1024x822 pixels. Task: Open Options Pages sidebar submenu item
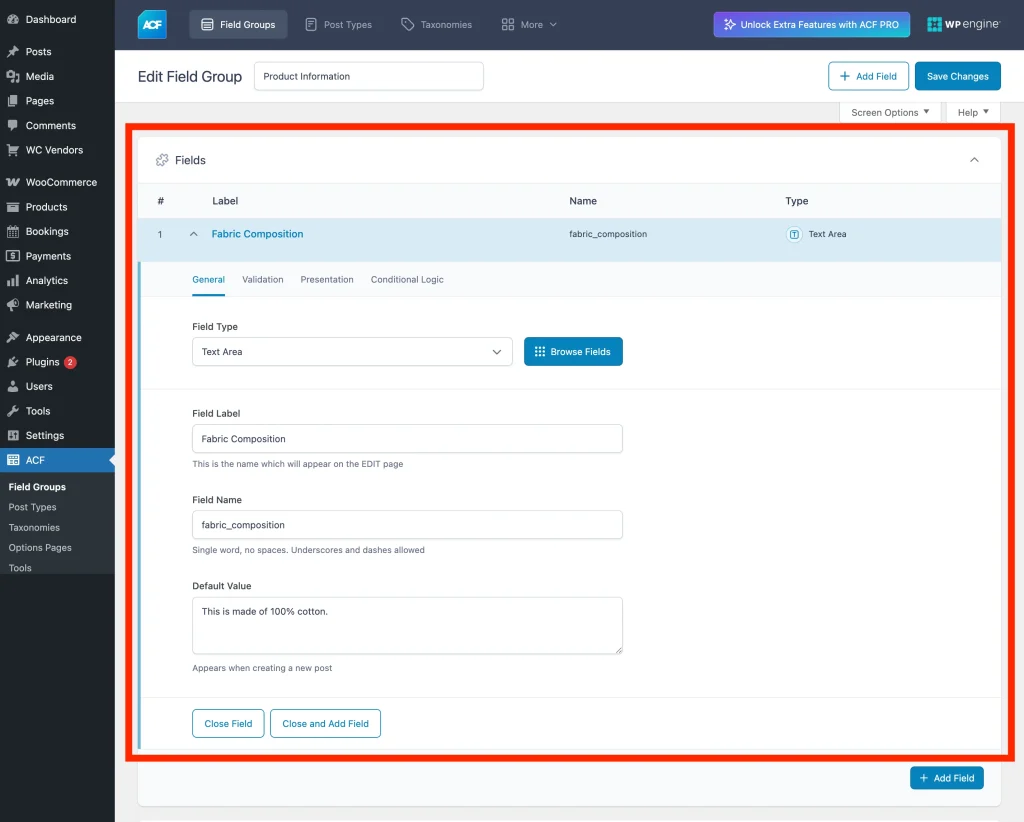click(x=40, y=548)
